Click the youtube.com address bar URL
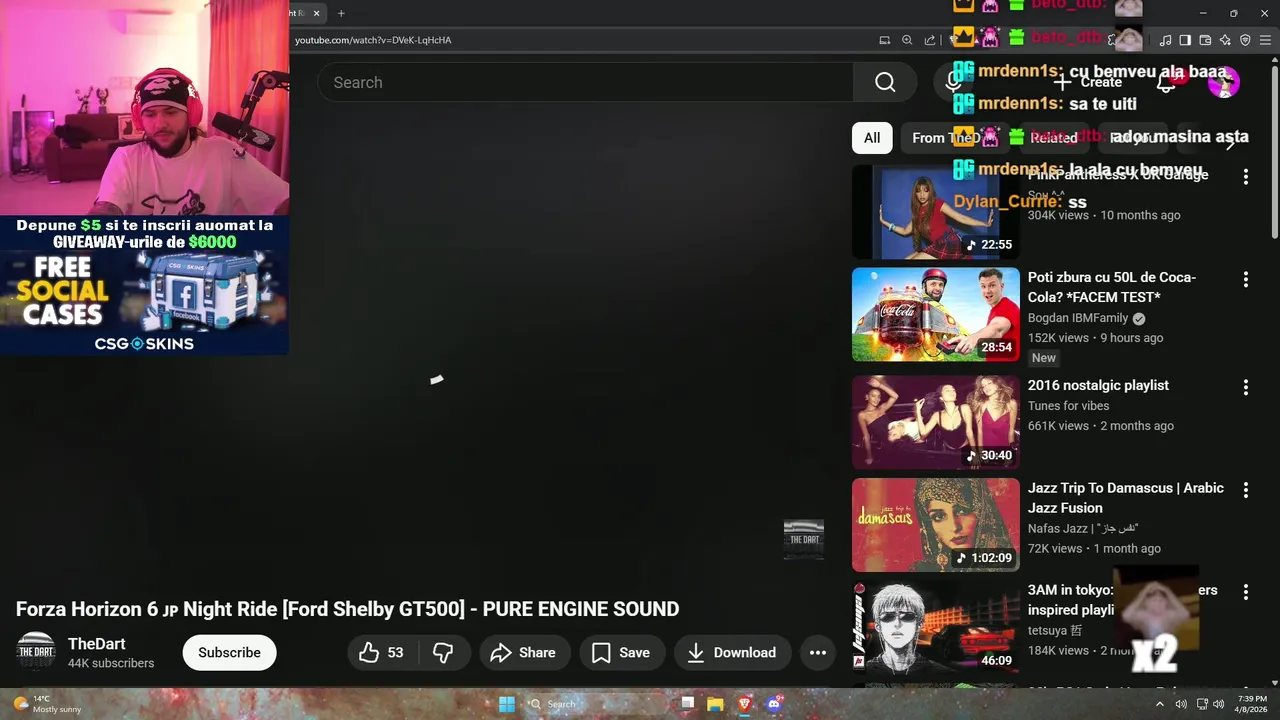The image size is (1280, 720). coord(373,40)
